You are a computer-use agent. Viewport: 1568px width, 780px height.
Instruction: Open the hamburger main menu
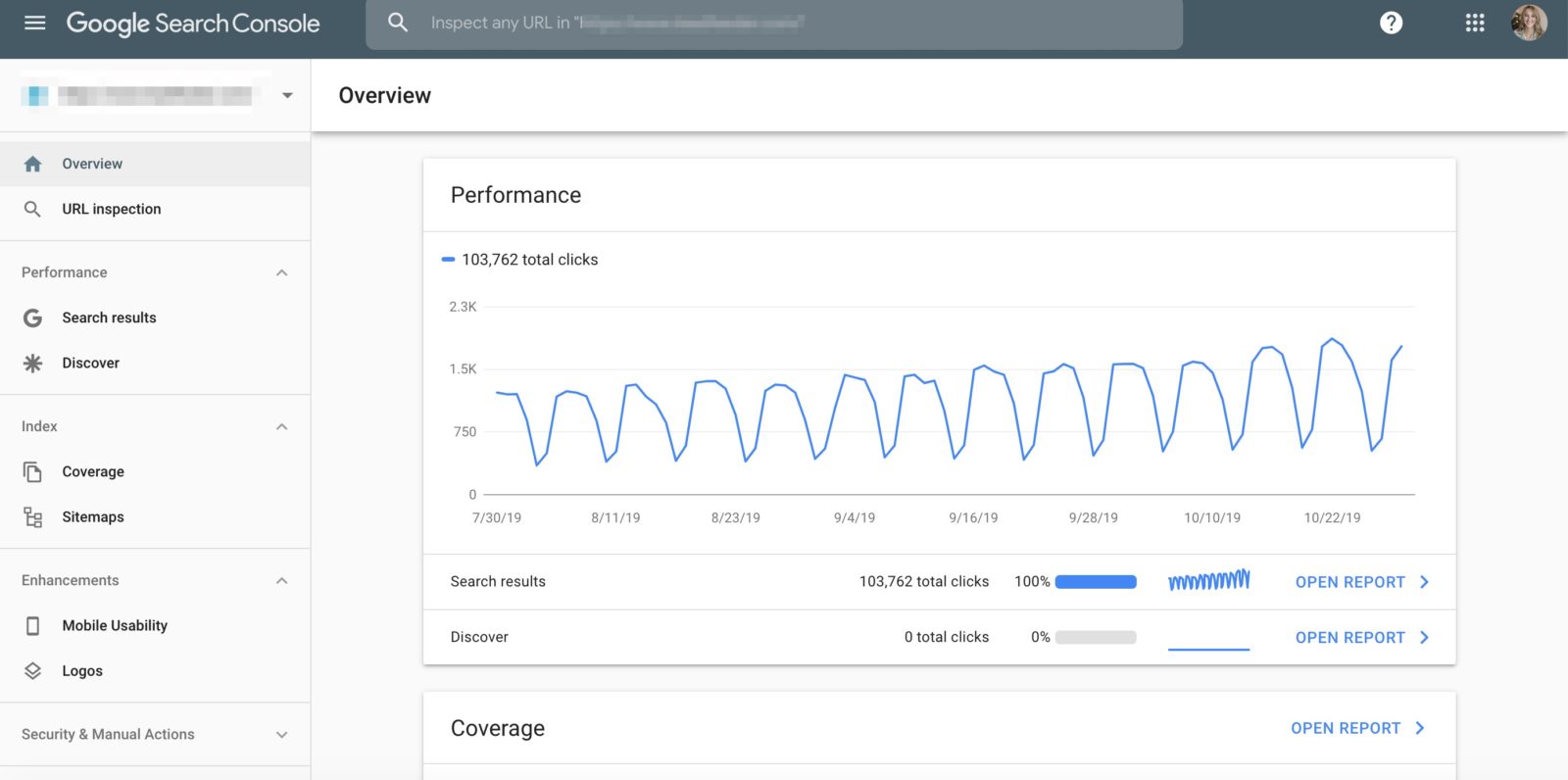point(35,23)
